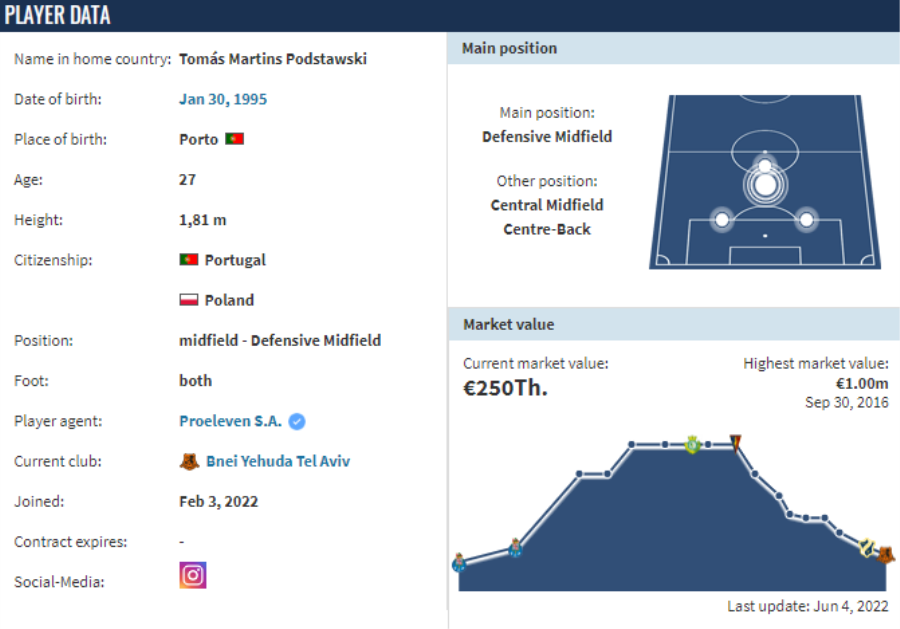Click the verified agent checkmark badge
The image size is (900, 629).
pyautogui.click(x=297, y=422)
